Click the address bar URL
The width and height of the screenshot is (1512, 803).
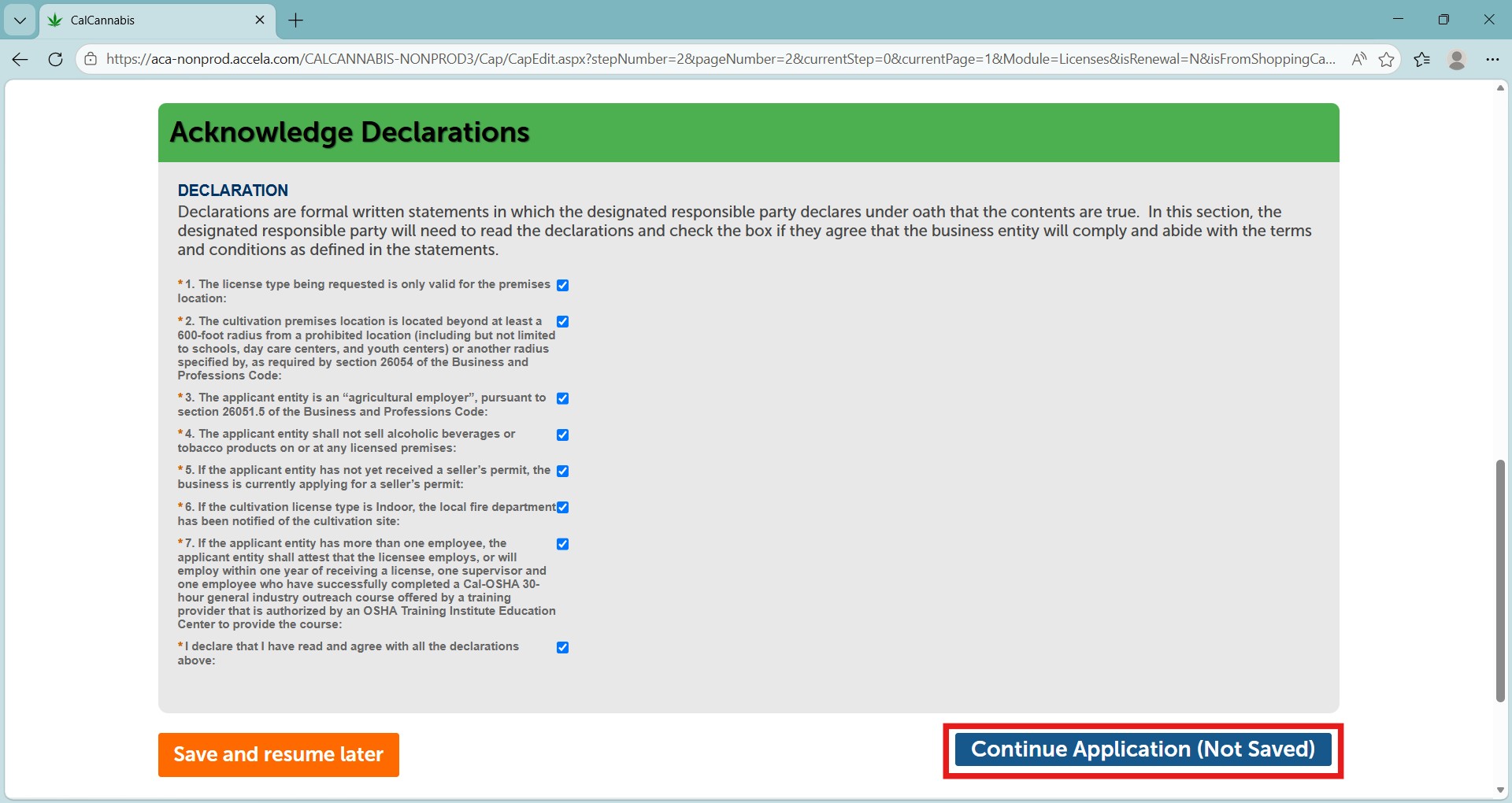[721, 59]
